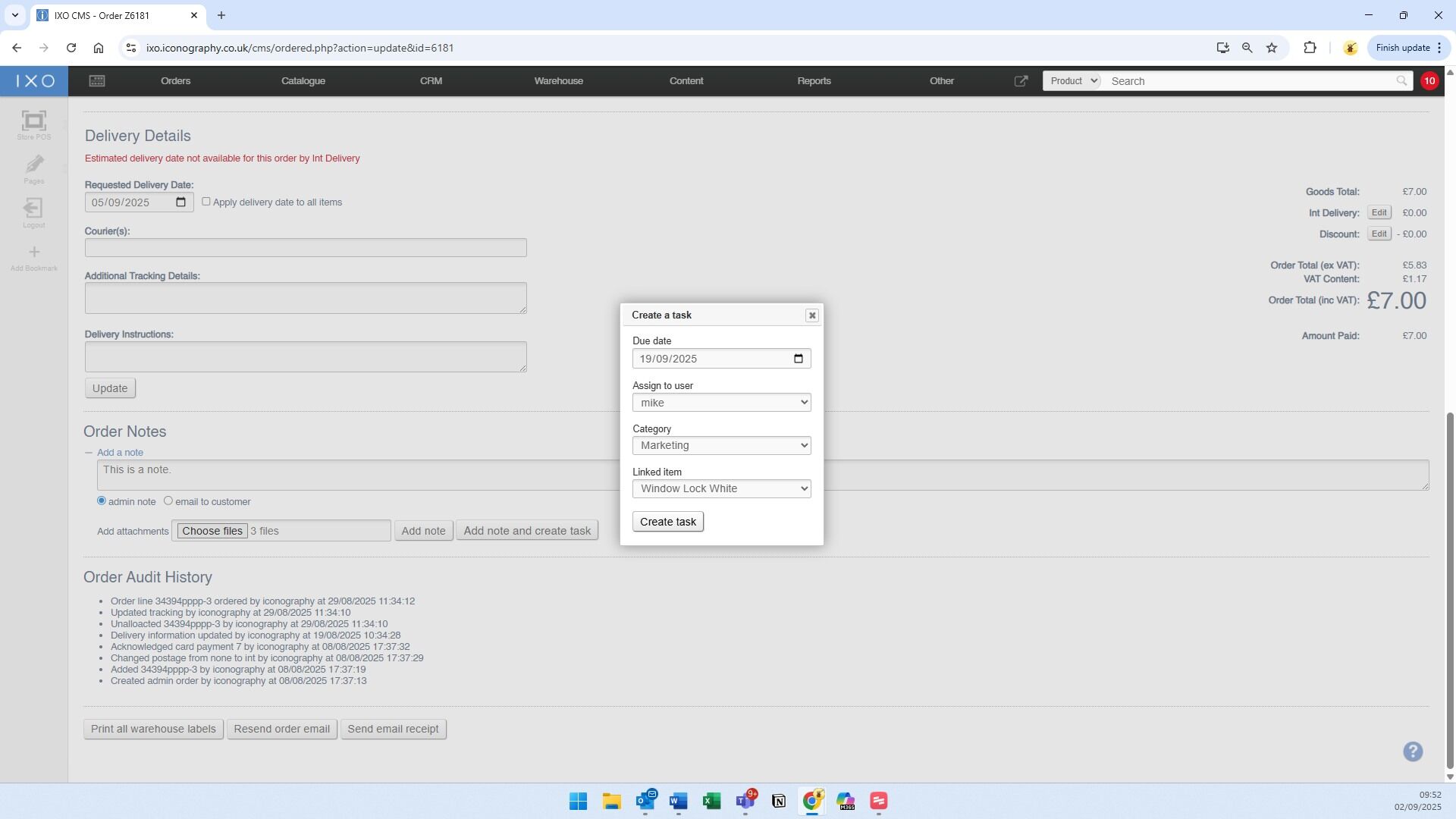The image size is (1456, 819).
Task: Open the keyboard icon in navbar
Action: [97, 81]
